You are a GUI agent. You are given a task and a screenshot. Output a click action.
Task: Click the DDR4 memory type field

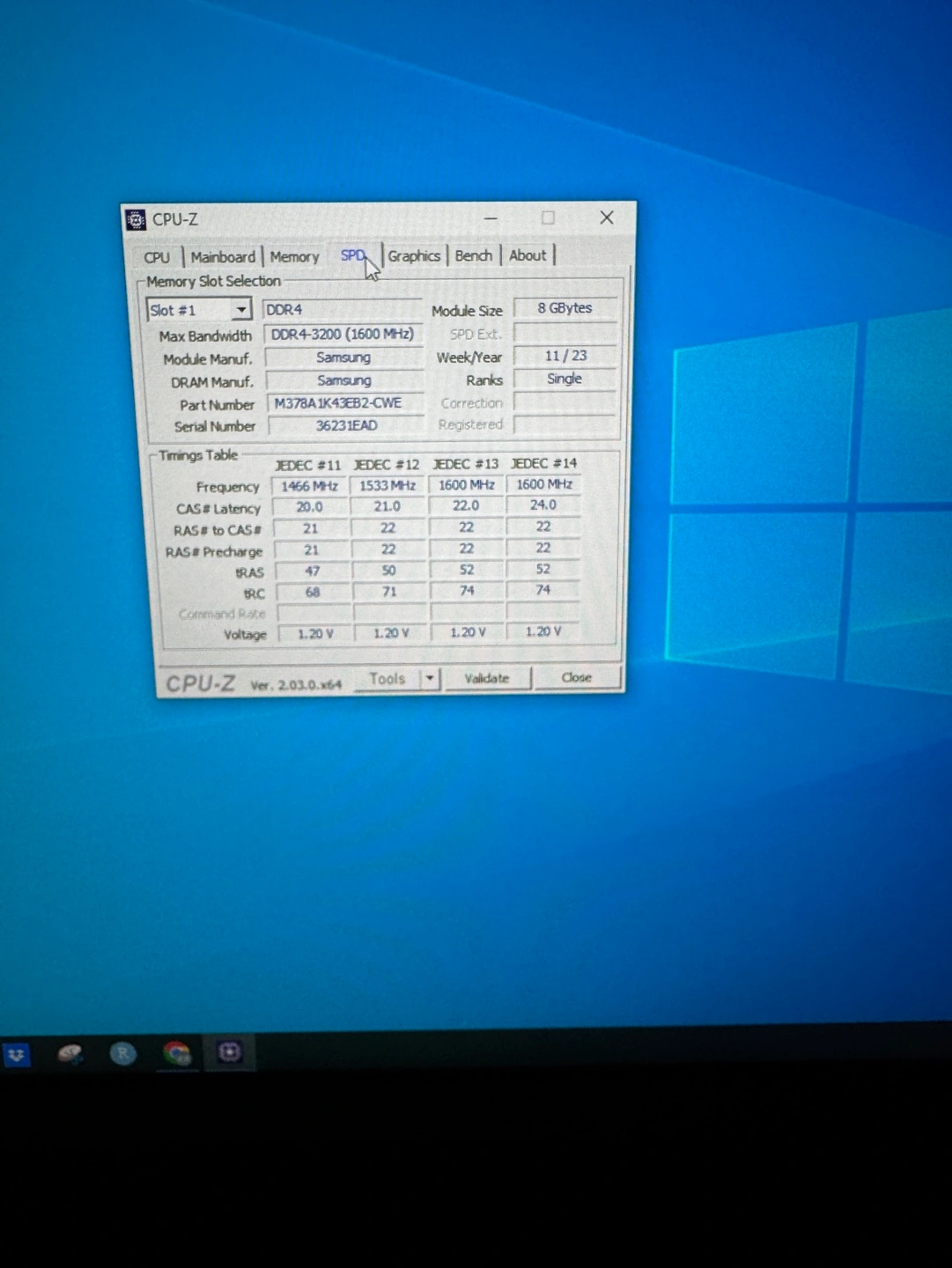tap(342, 310)
